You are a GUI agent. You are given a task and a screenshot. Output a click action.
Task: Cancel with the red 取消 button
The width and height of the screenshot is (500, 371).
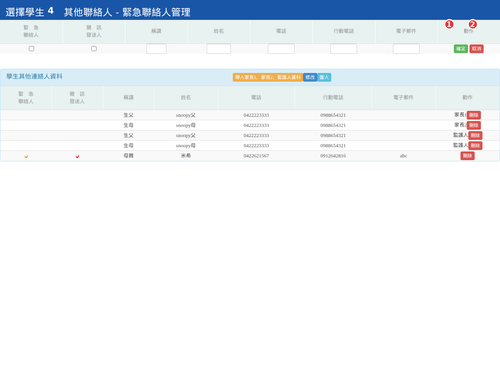(x=477, y=49)
